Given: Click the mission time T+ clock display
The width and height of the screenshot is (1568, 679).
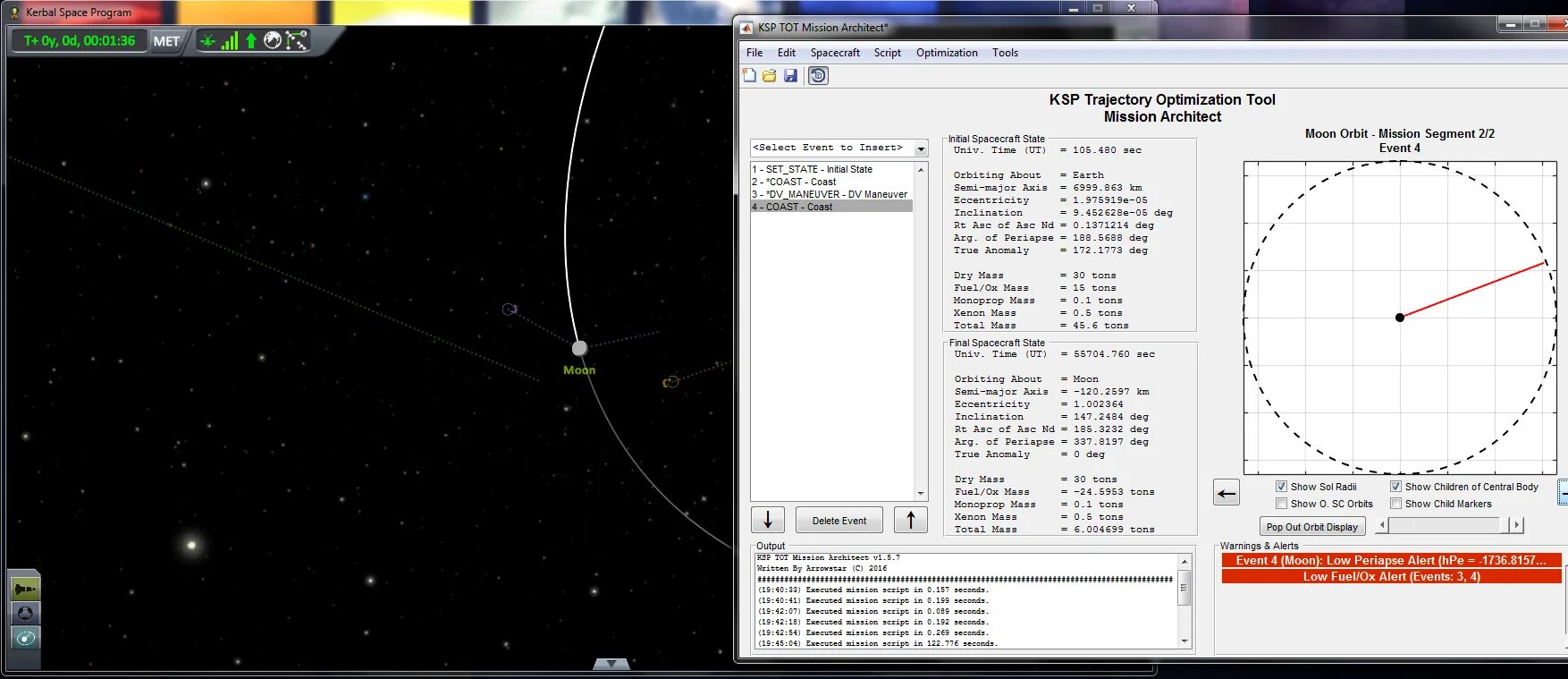Looking at the screenshot, I should [79, 41].
